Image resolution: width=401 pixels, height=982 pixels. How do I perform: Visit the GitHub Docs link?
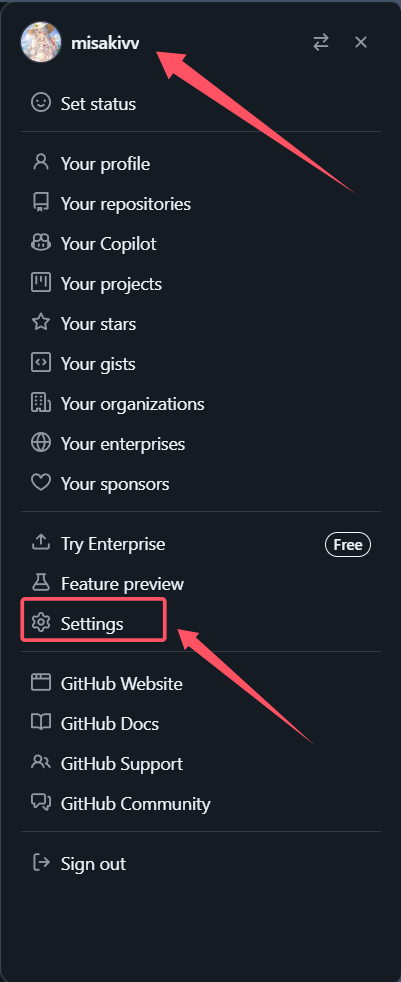tap(200, 723)
